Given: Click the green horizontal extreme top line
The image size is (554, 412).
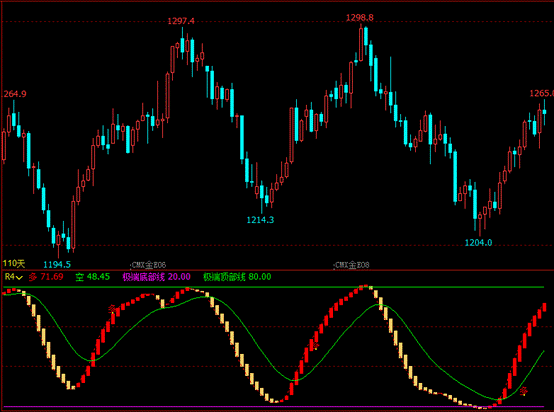Looking at the screenshot, I should point(273,287).
